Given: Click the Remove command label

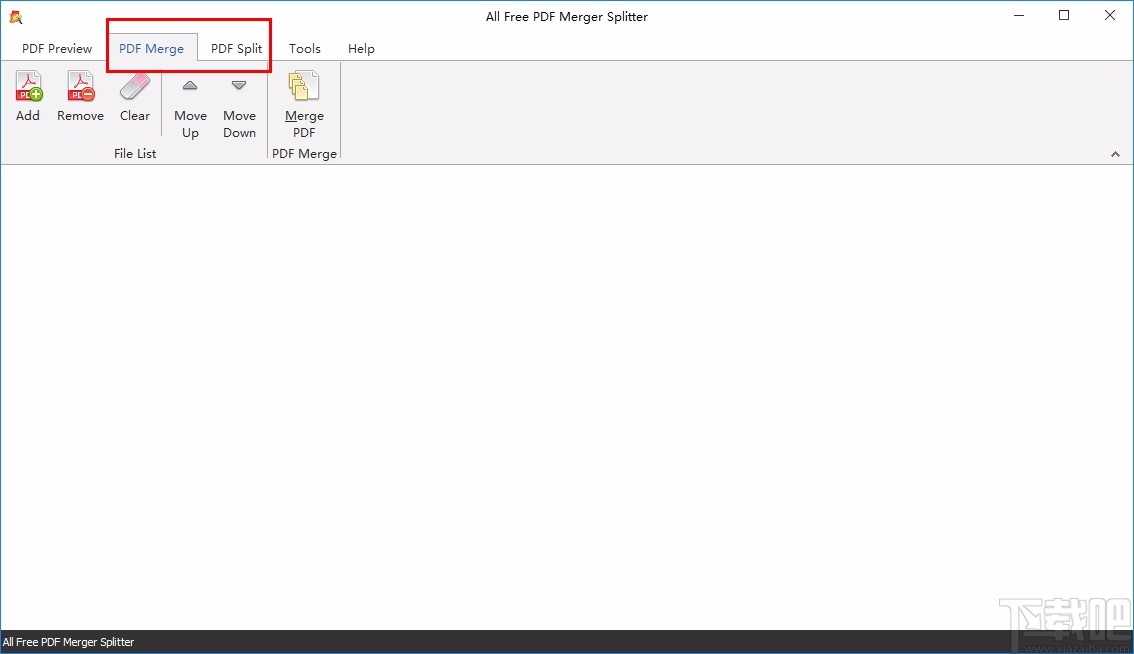Looking at the screenshot, I should pos(80,115).
